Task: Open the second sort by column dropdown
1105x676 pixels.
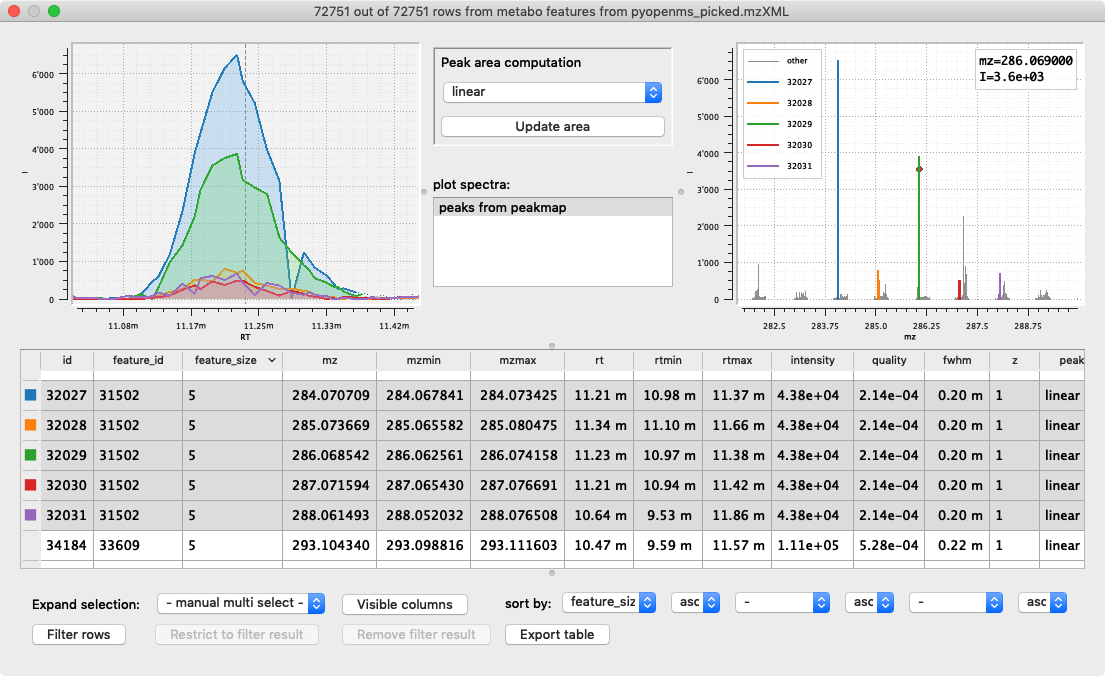Action: 782,603
